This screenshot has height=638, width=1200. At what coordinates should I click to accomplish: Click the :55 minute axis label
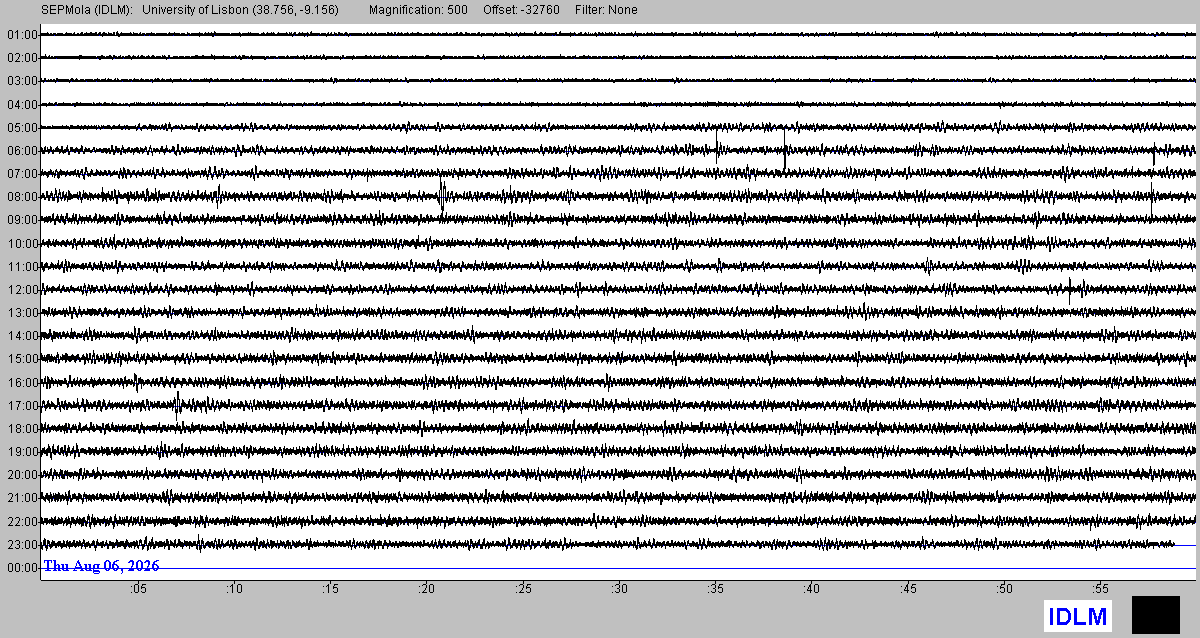(x=1100, y=589)
